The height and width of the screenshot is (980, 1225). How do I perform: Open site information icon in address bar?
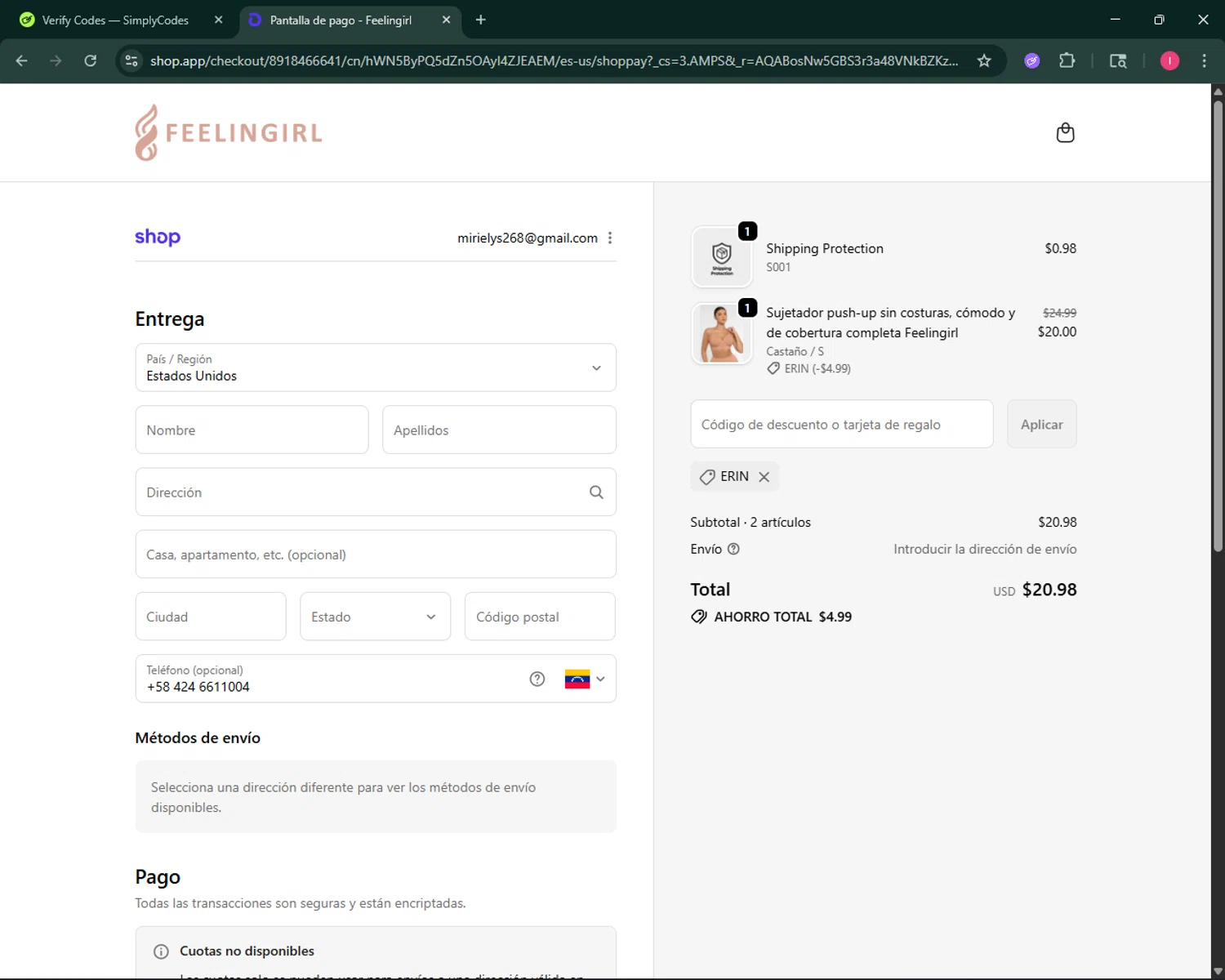click(x=131, y=60)
